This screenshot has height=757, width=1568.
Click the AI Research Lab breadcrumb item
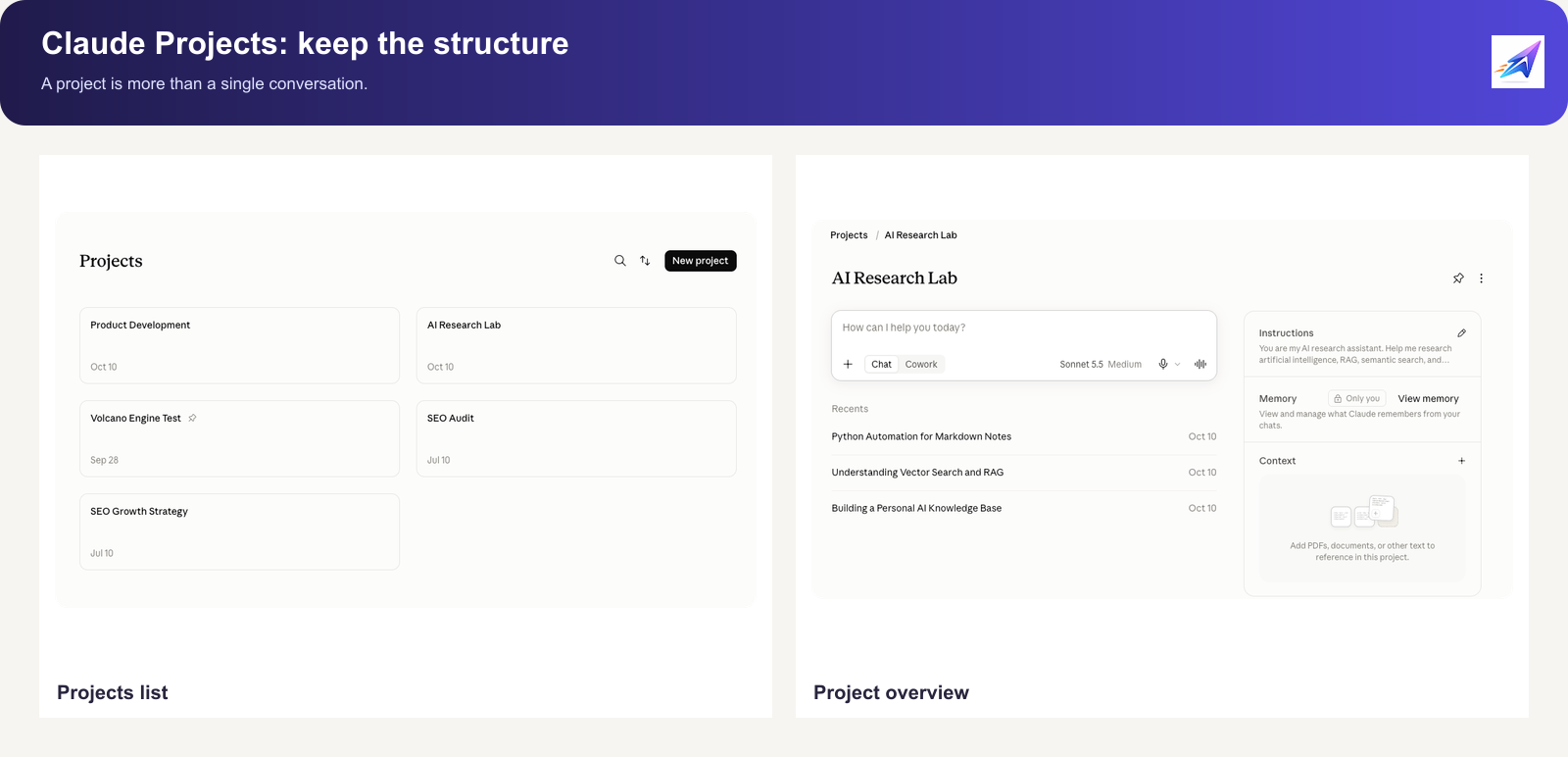point(921,235)
